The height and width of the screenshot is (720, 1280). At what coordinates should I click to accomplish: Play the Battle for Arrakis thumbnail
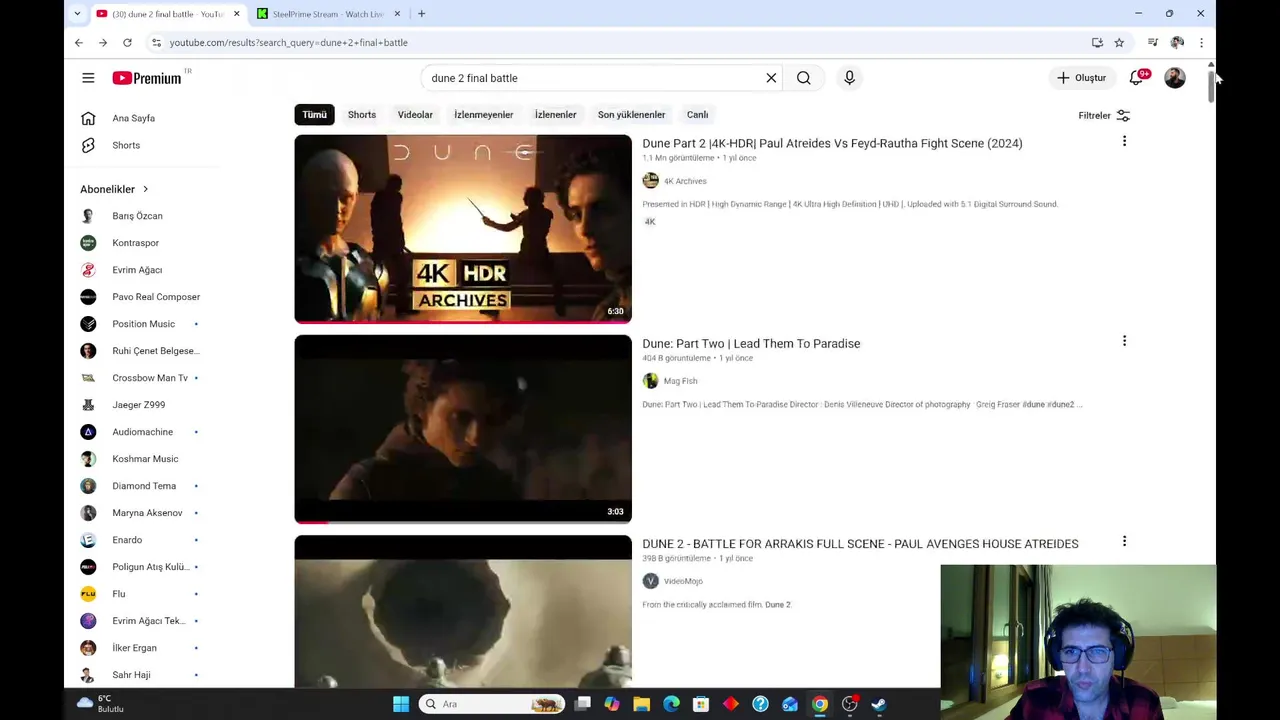463,611
